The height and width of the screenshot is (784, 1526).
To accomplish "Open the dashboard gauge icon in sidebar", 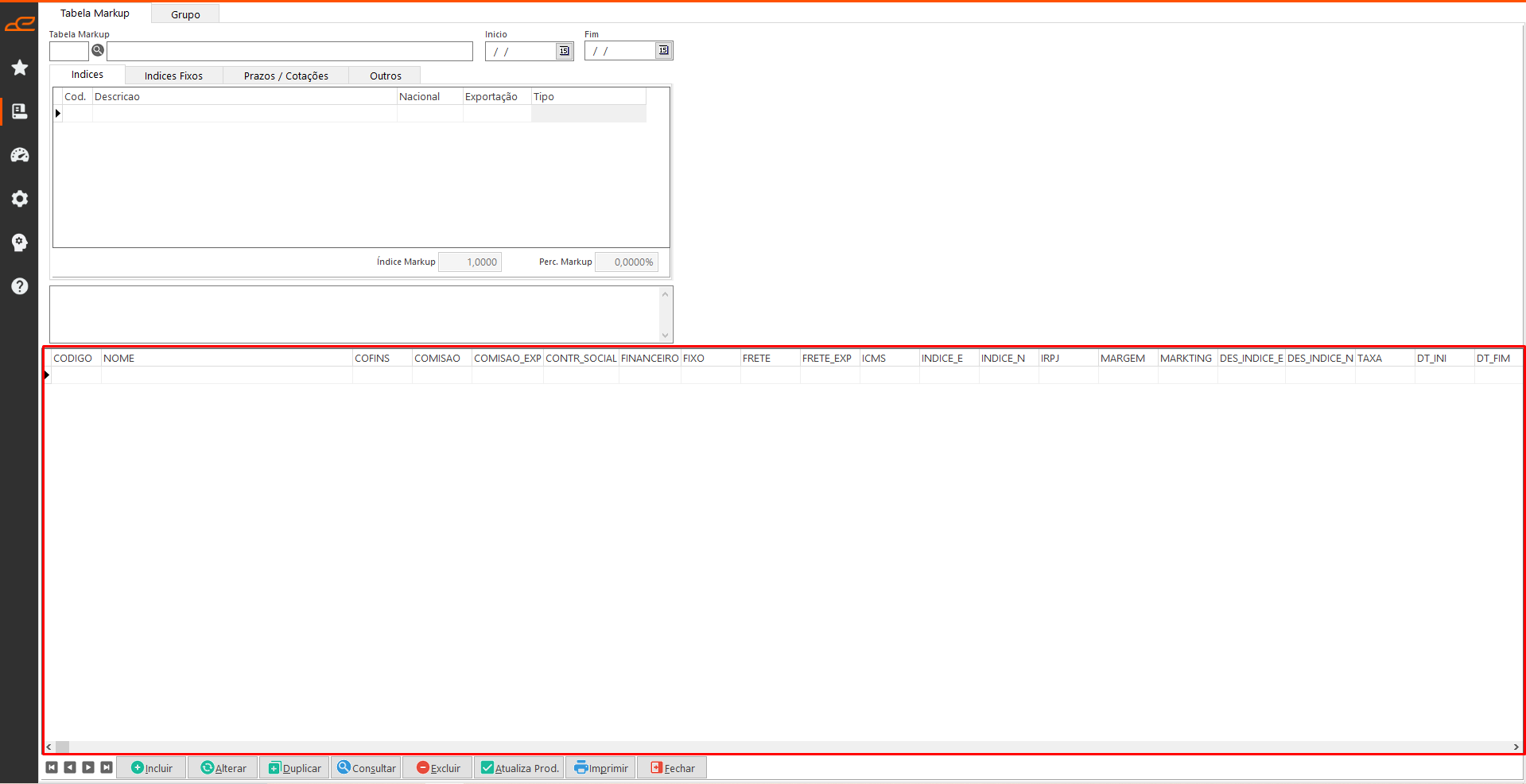I will (x=20, y=155).
